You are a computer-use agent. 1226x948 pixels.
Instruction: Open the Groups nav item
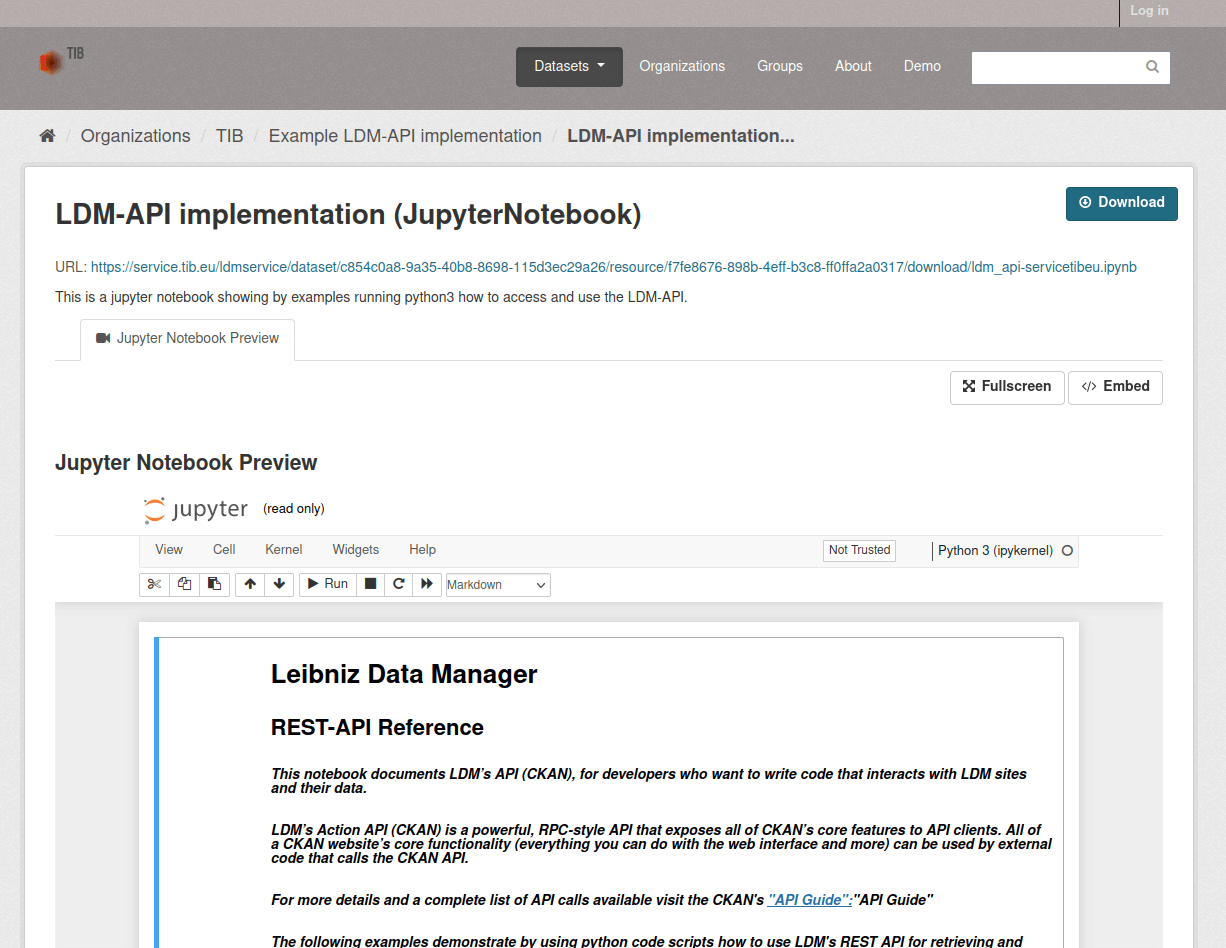(780, 67)
